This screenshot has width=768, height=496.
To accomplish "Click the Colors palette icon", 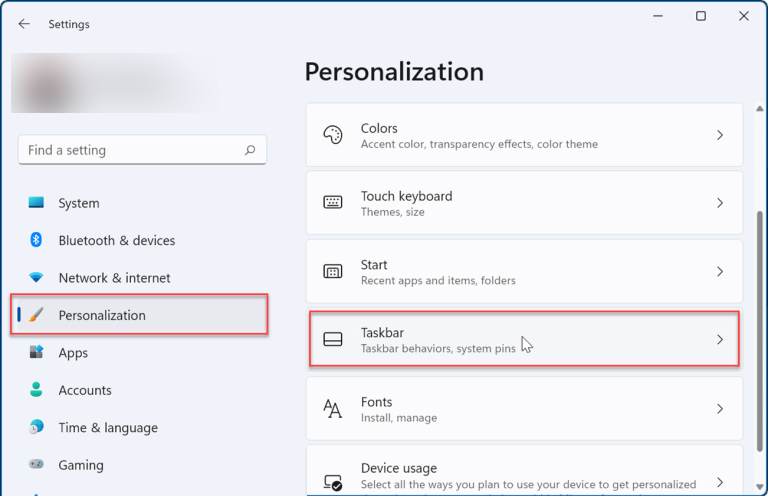I will pyautogui.click(x=333, y=135).
